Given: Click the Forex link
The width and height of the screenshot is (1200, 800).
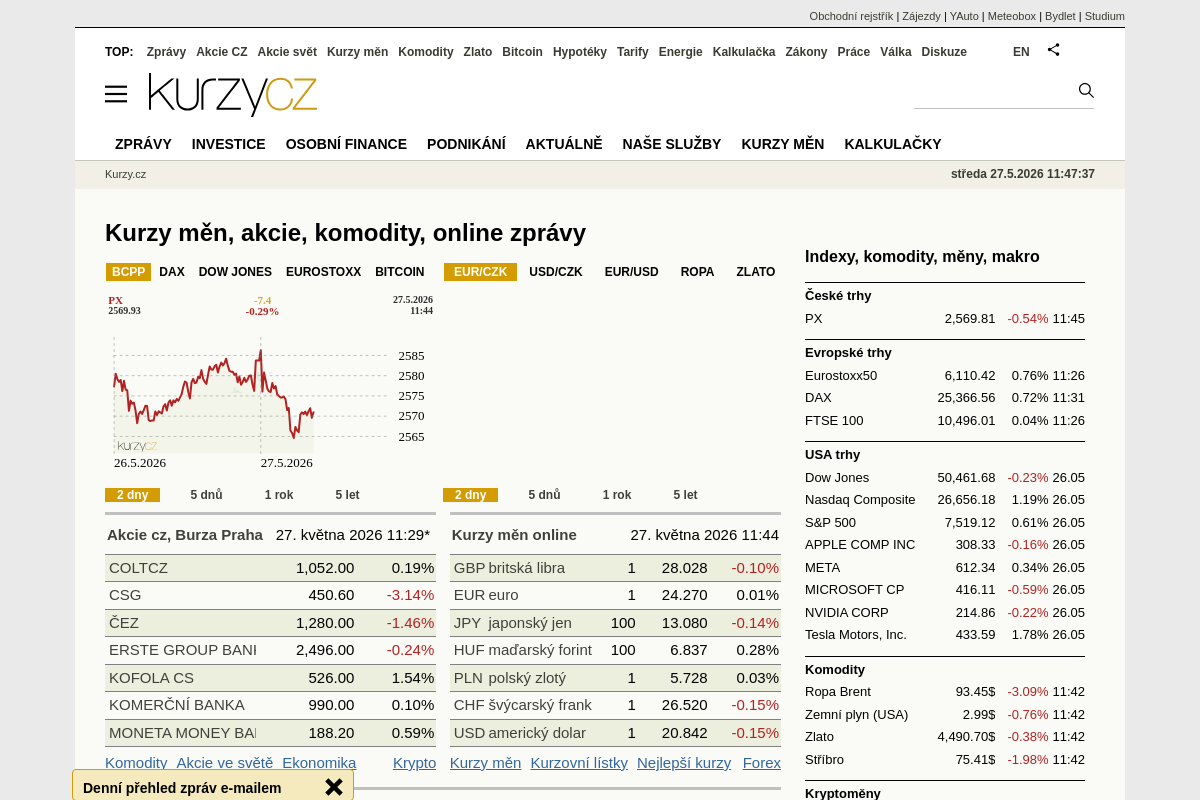Looking at the screenshot, I should [x=762, y=763].
